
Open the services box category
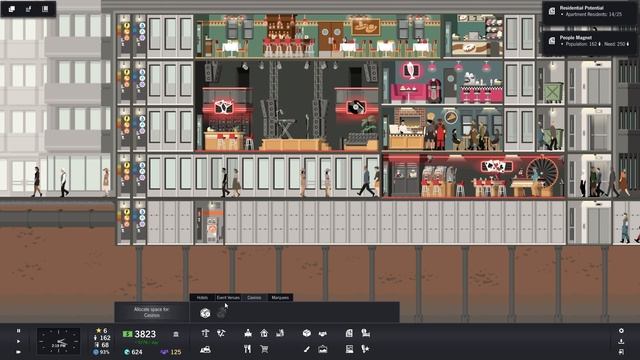(307, 333)
